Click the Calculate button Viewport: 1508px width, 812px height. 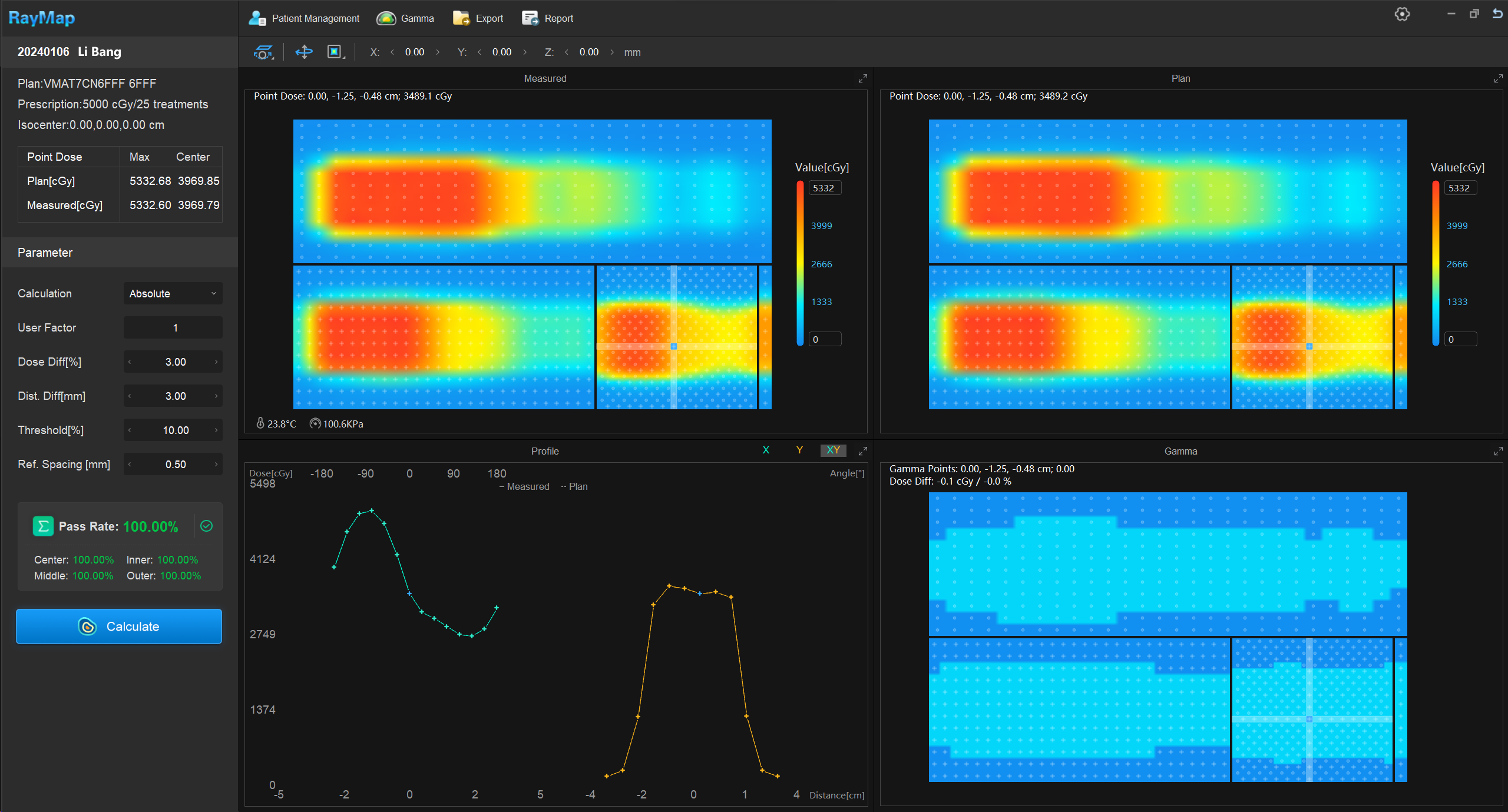click(x=119, y=627)
